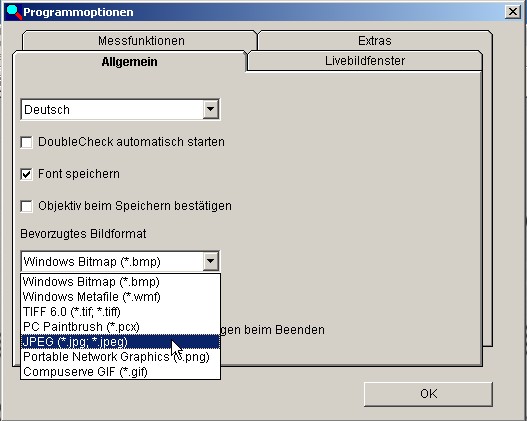
Task: Open the Extras tab
Action: coord(375,41)
